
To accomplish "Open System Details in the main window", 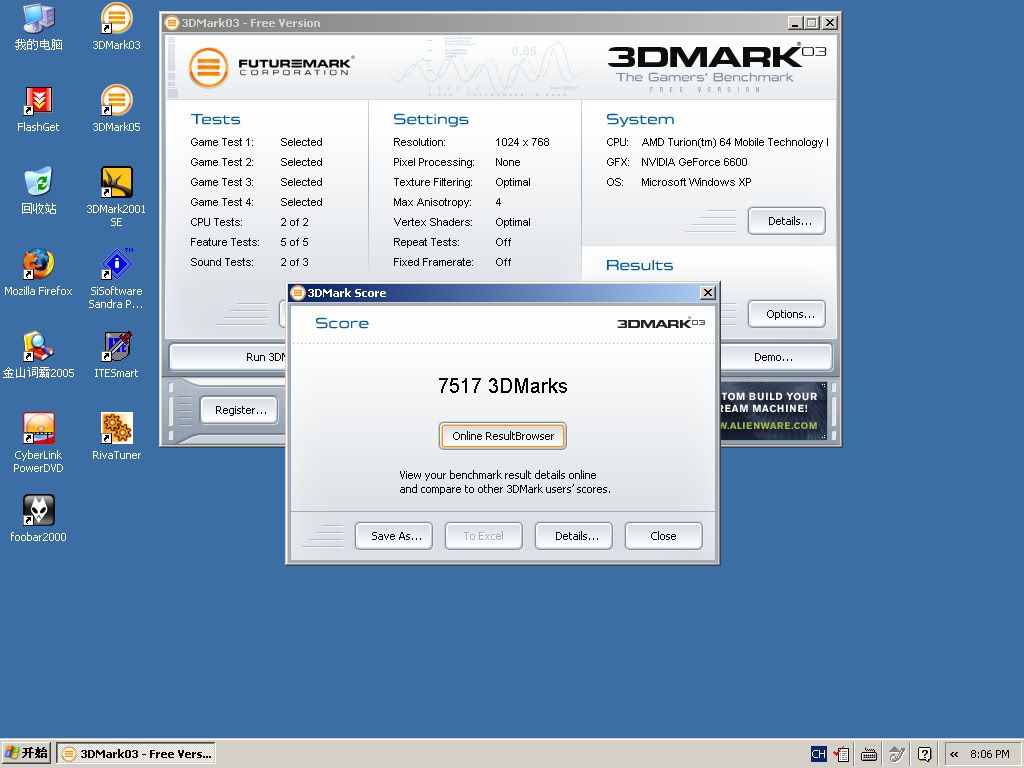I will click(x=787, y=221).
